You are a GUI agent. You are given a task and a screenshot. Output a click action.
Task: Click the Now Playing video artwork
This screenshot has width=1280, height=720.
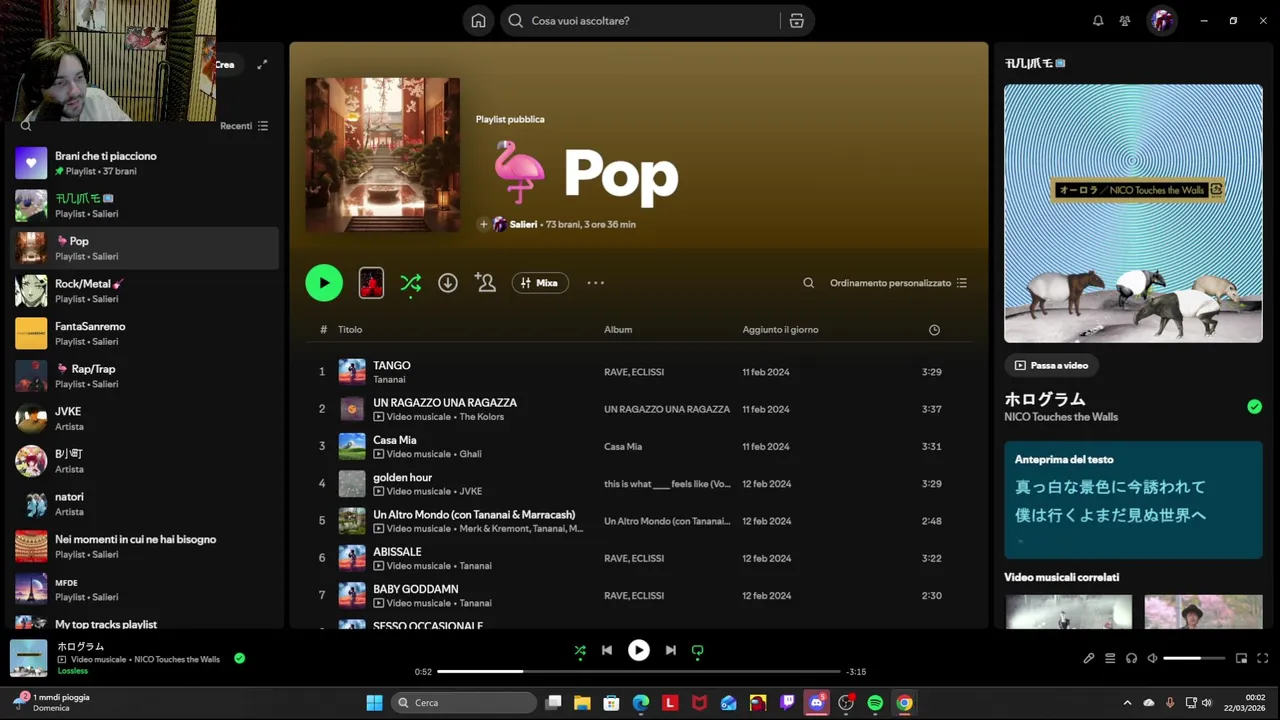[x=1133, y=213]
